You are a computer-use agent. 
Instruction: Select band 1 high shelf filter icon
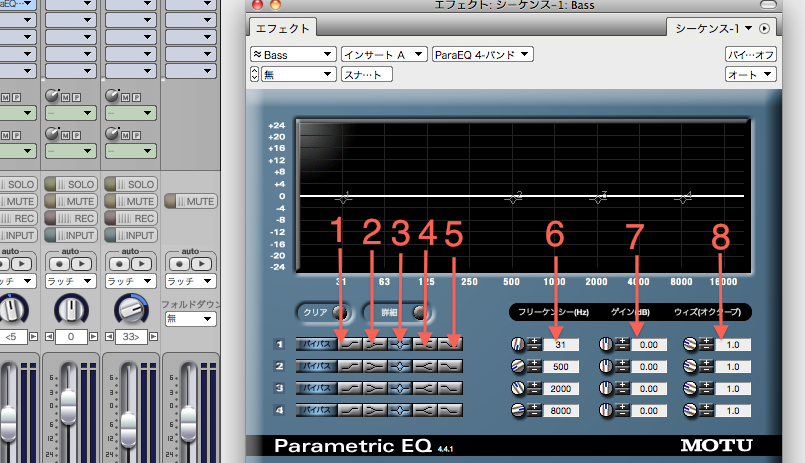[x=425, y=344]
